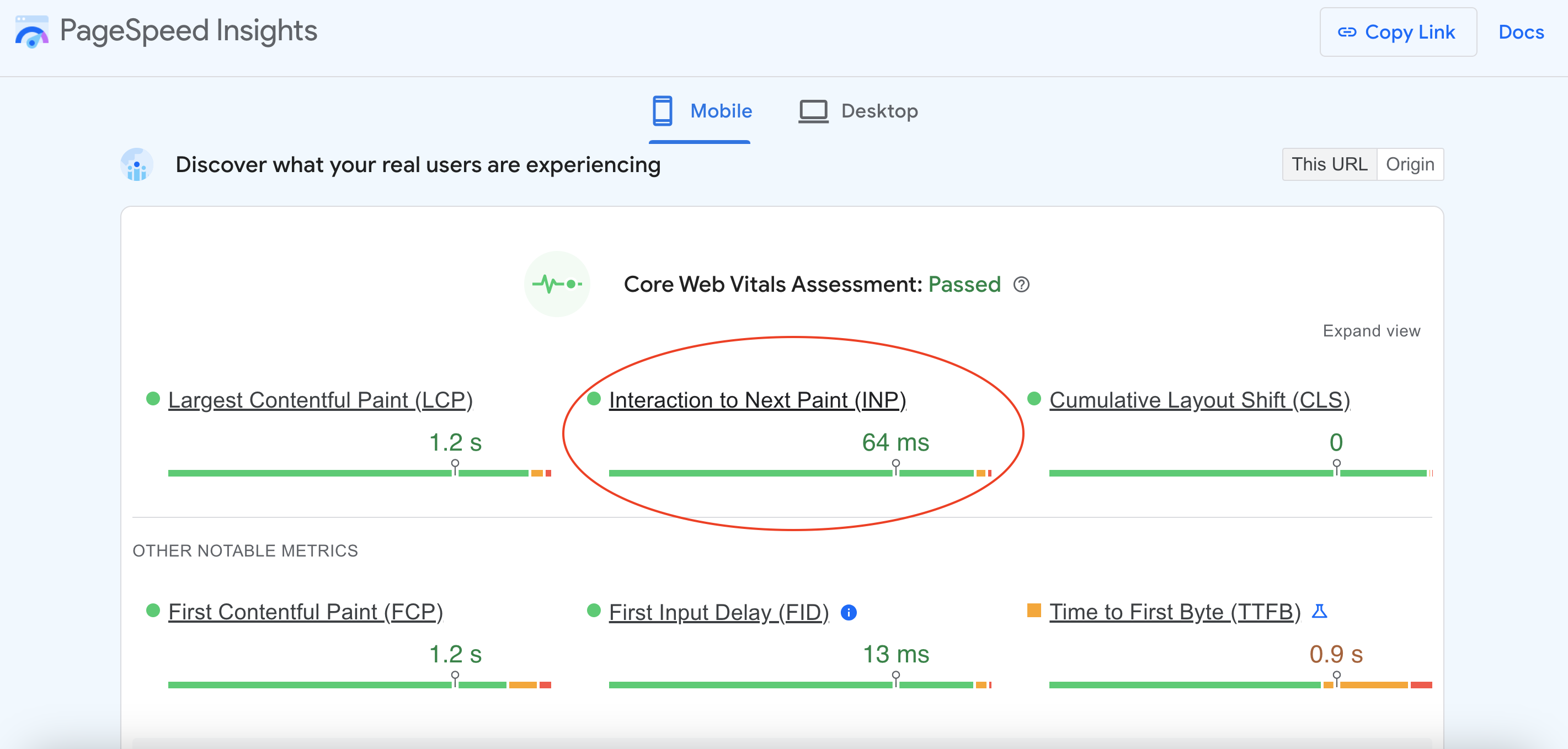Open the Cumulative Layout Shift (CLS) link

point(1199,400)
